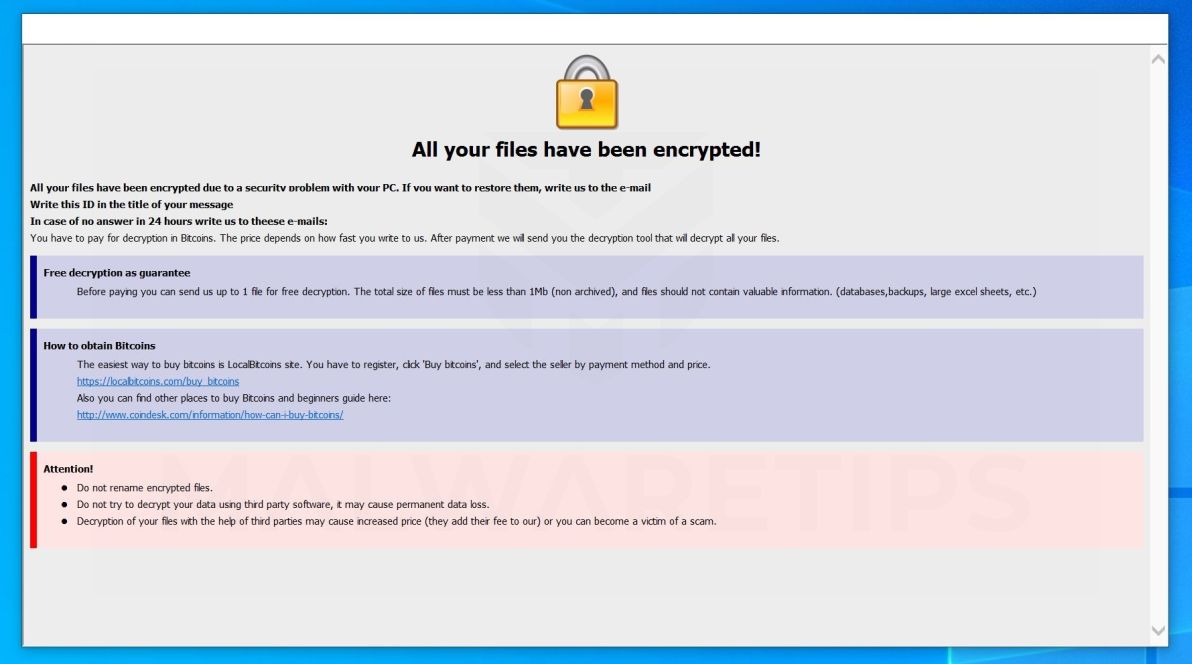The width and height of the screenshot is (1192, 664).
Task: Click the vertical scrollbar track
Action: pos(1159,350)
